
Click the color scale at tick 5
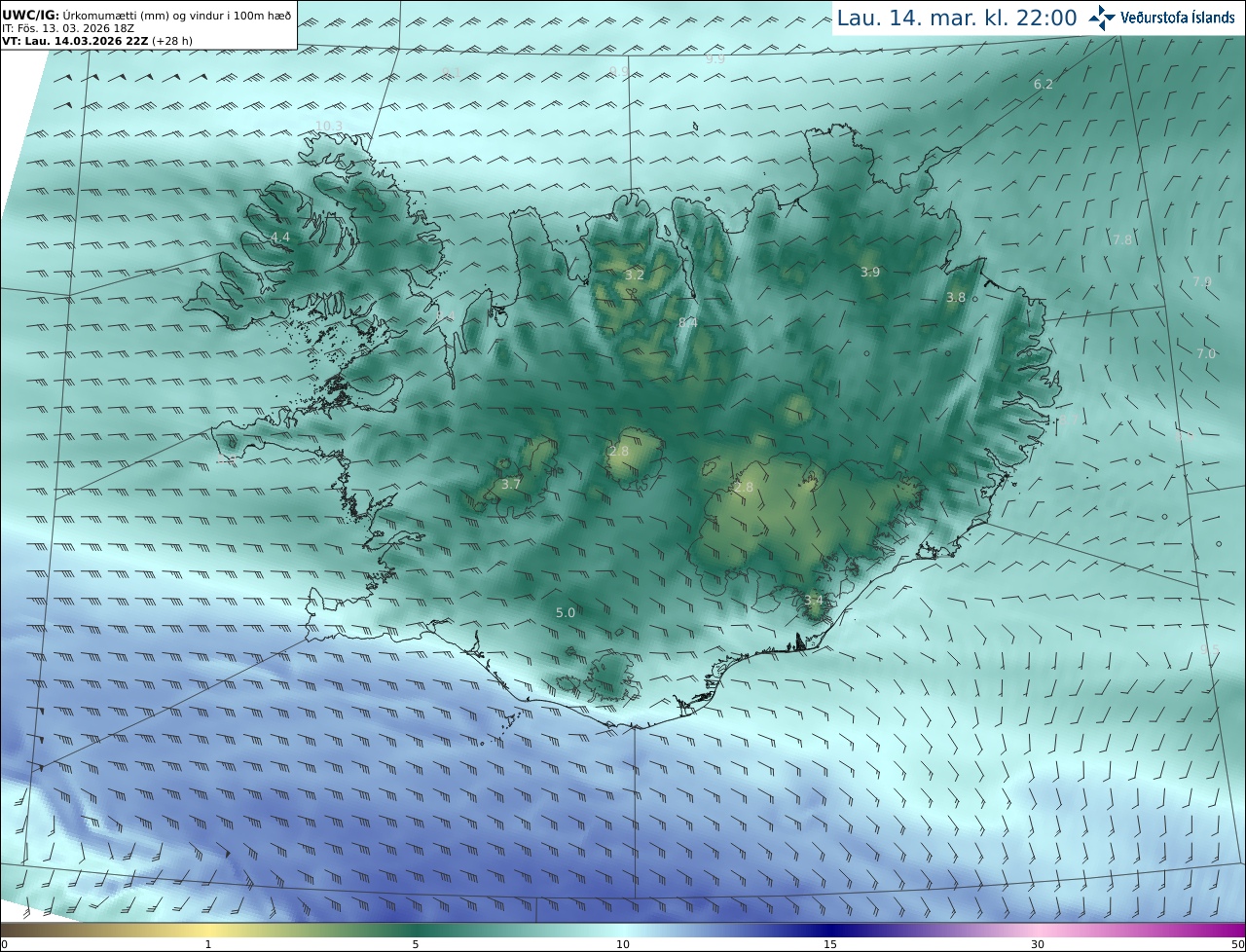point(416,944)
